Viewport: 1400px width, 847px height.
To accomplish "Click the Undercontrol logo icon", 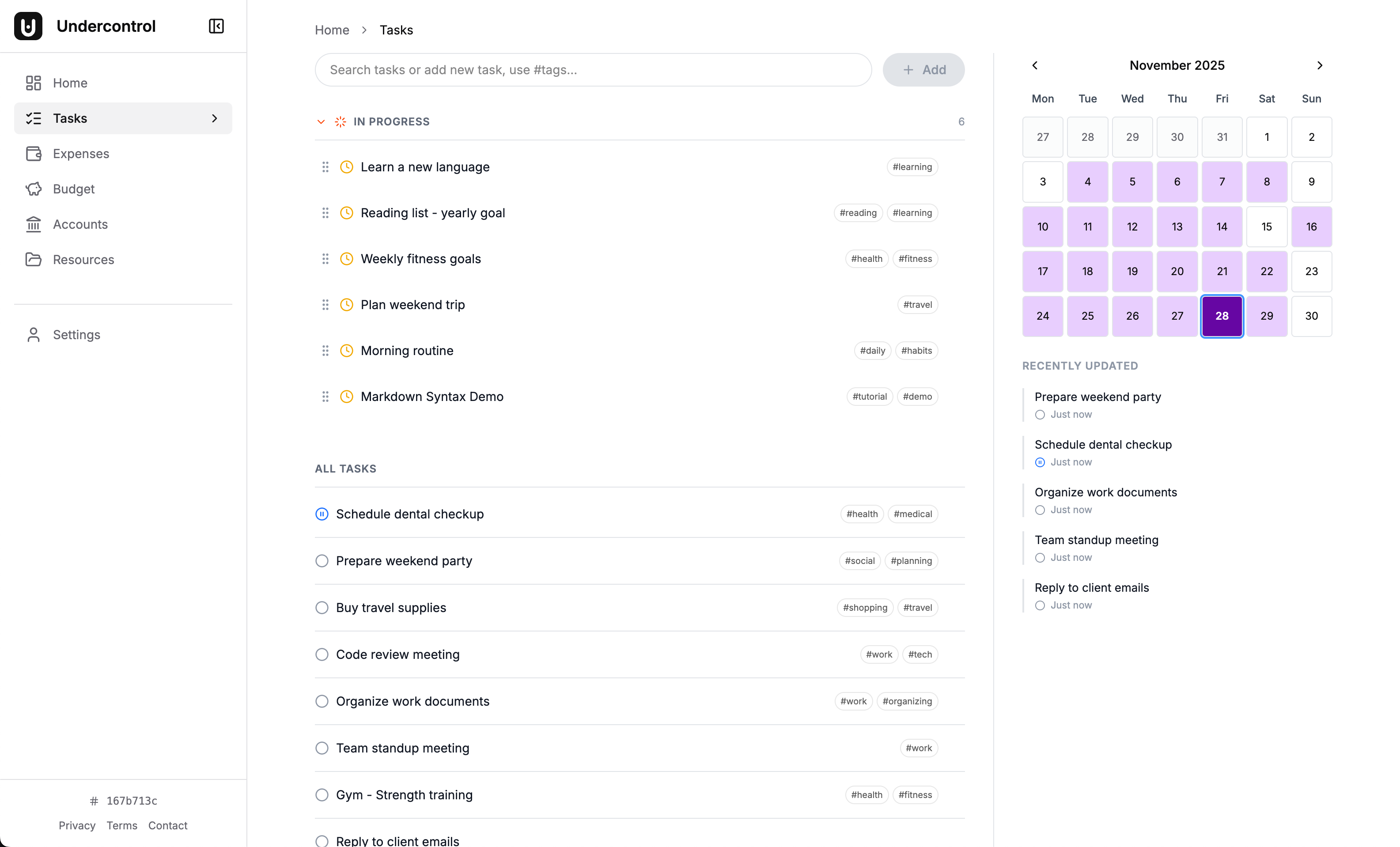I will coord(28,26).
